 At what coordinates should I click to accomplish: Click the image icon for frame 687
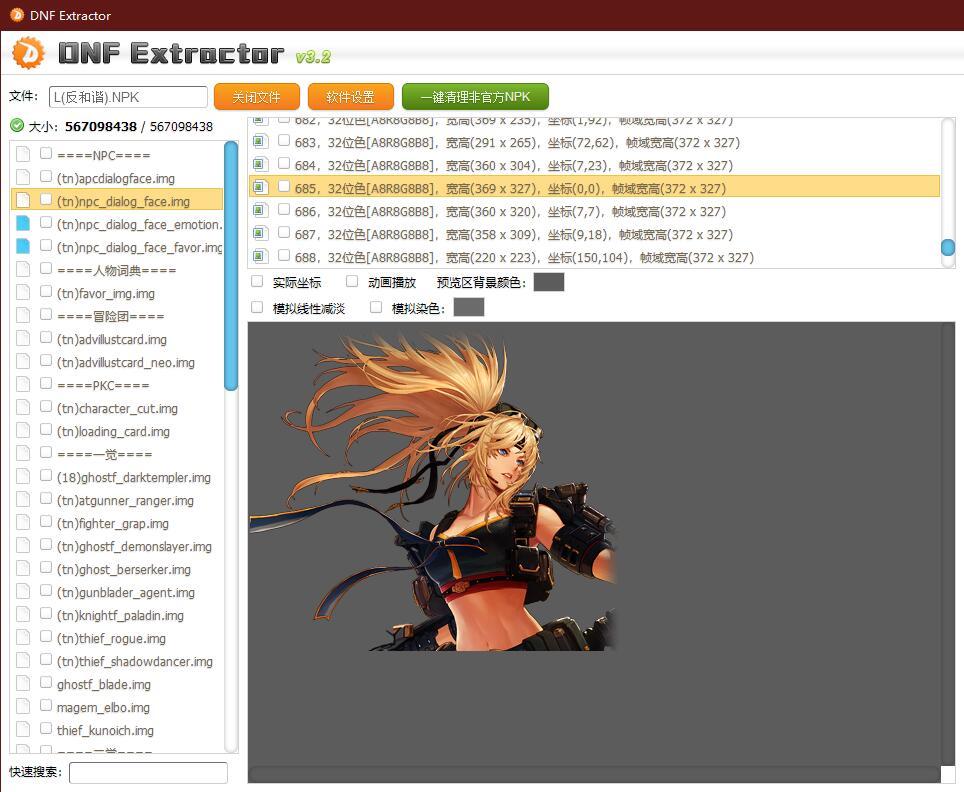[260, 233]
